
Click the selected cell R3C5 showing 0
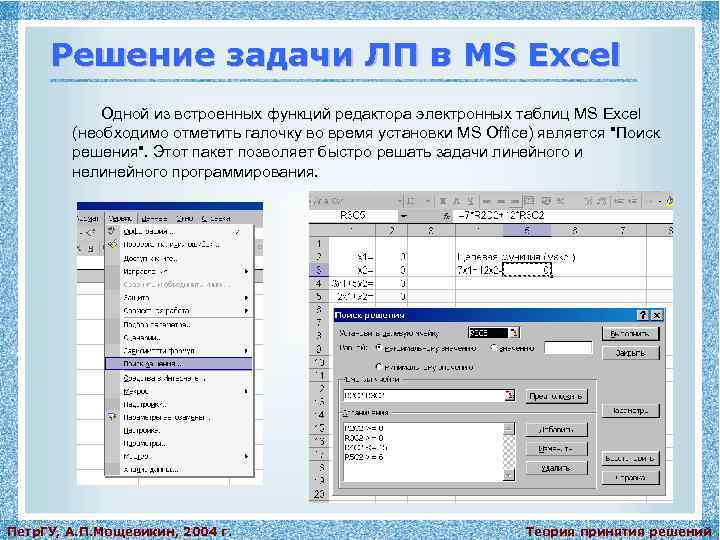(x=527, y=270)
